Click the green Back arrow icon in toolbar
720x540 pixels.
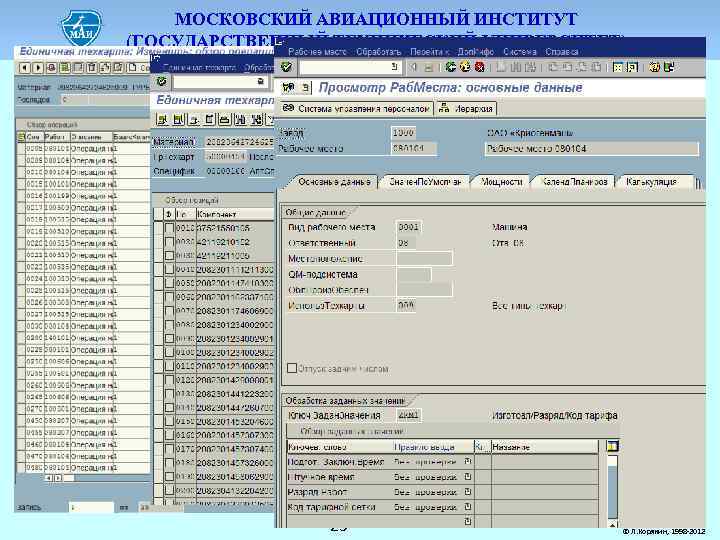pyautogui.click(x=450, y=67)
